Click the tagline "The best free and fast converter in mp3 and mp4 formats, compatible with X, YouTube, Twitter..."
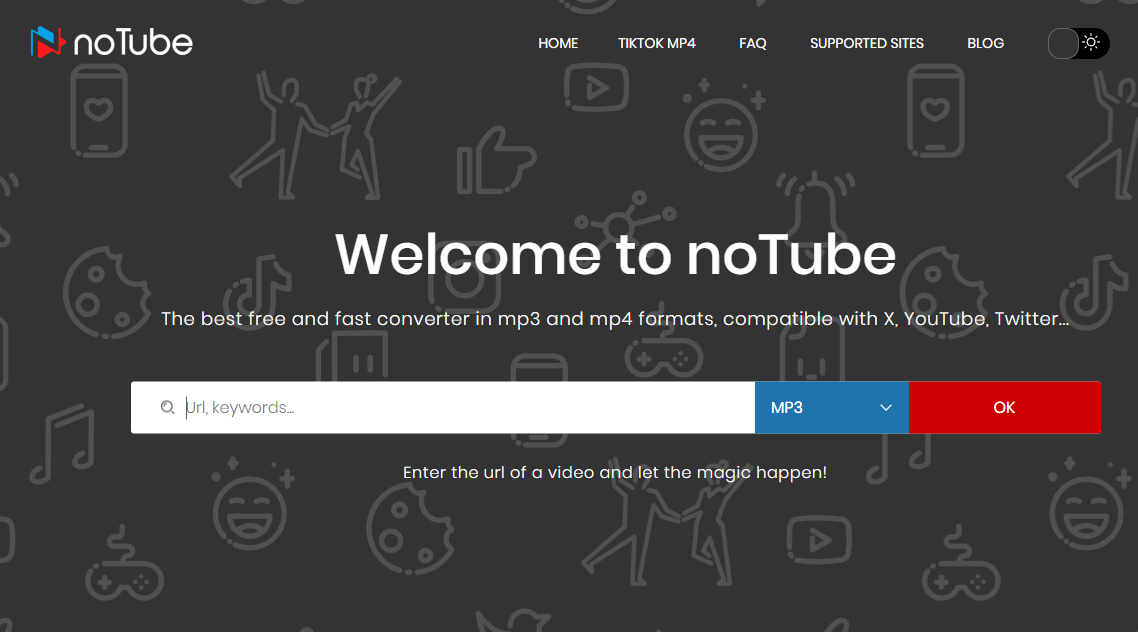The image size is (1138, 632). pyautogui.click(x=615, y=319)
